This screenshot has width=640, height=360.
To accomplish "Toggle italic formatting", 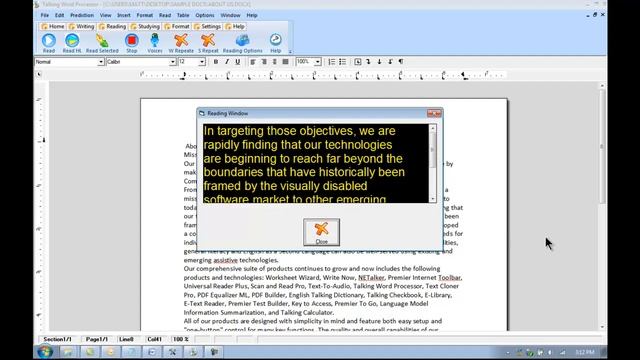I will (x=227, y=62).
